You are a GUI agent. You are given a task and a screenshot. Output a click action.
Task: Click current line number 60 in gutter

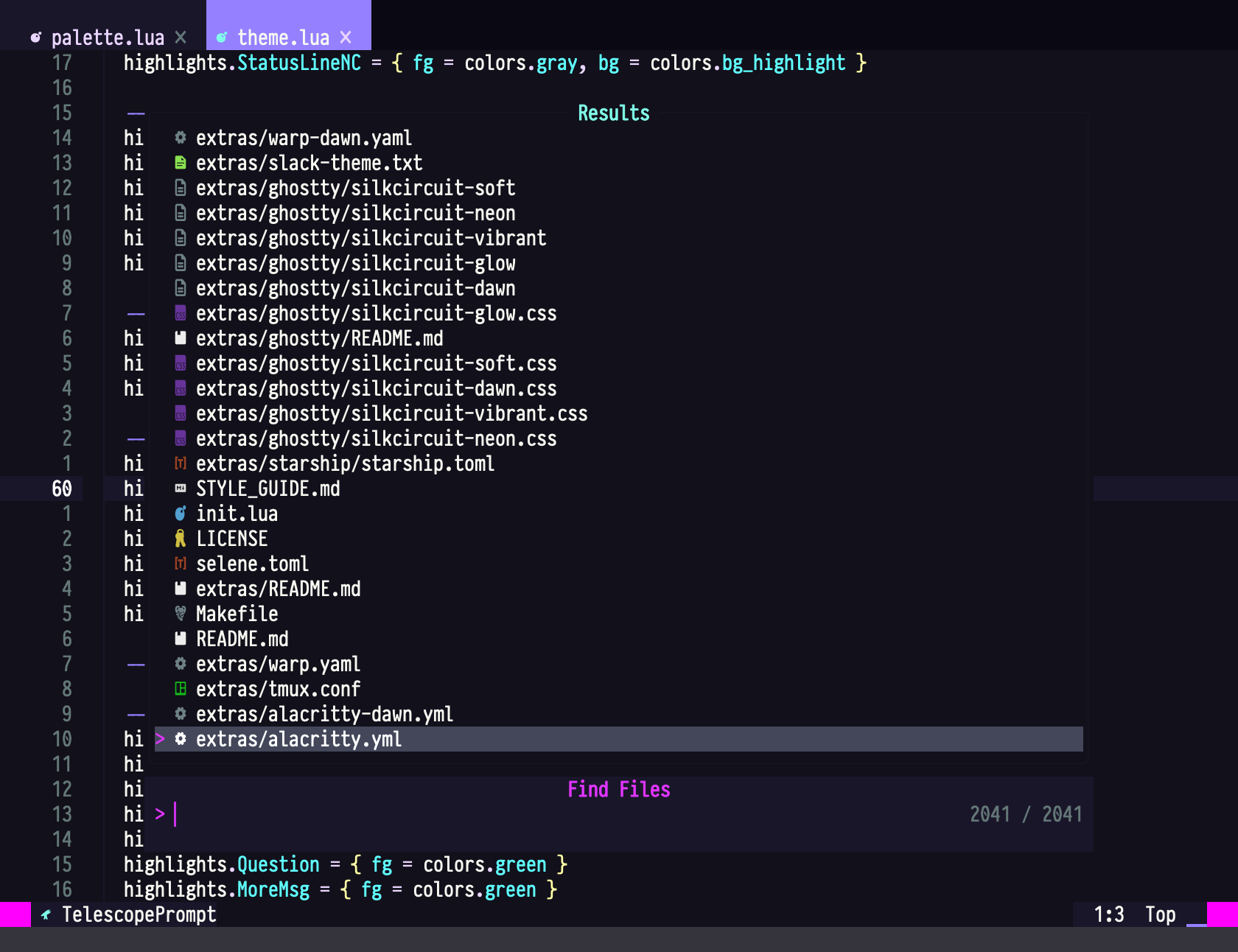point(62,489)
